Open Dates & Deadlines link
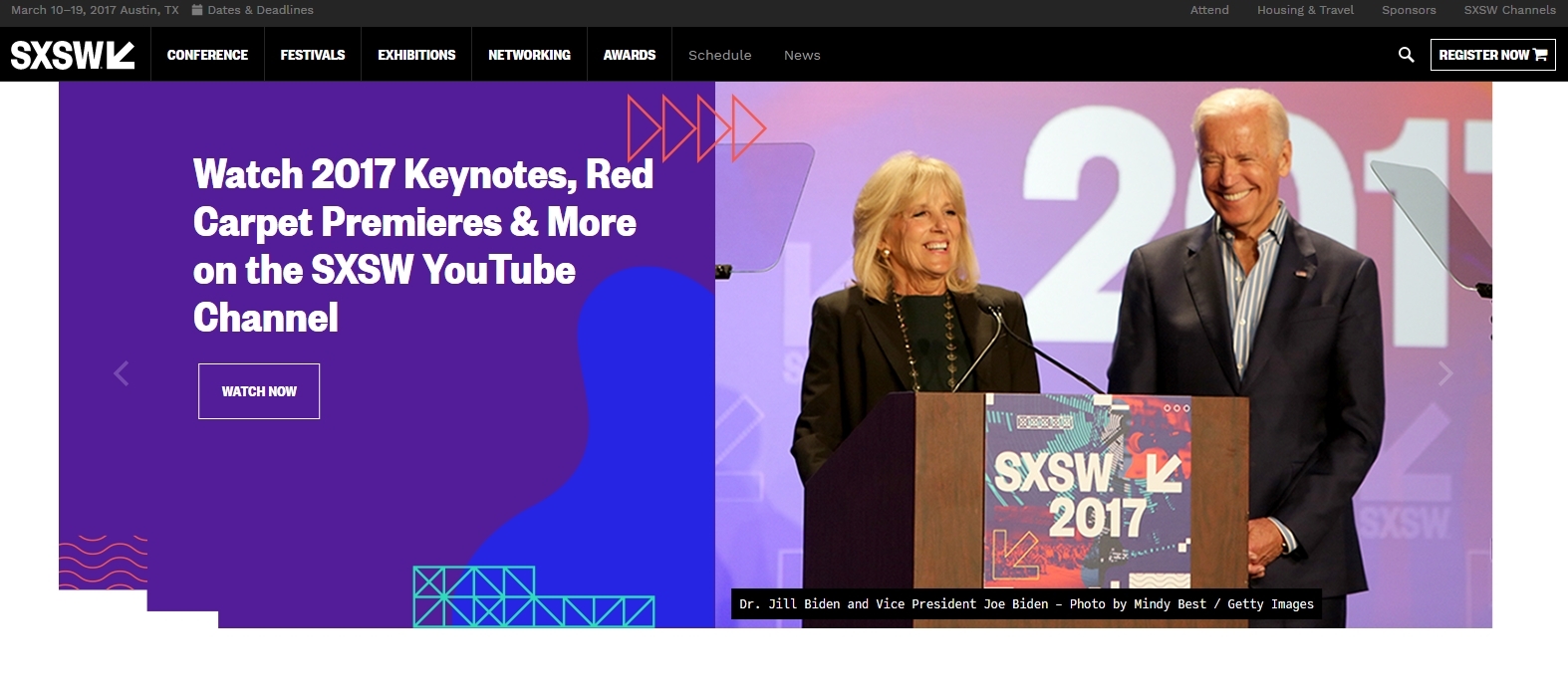This screenshot has height=698, width=1568. 260,10
